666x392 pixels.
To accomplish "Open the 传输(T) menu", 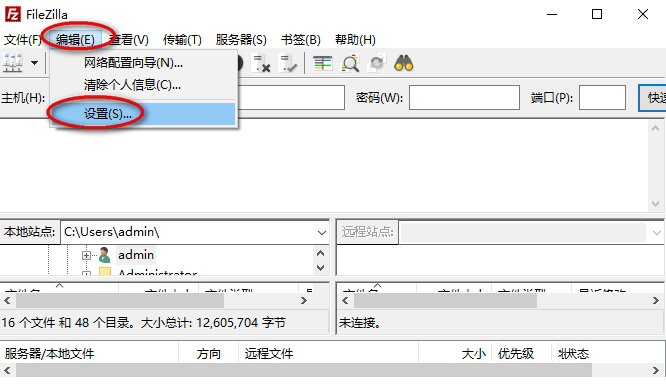I will pyautogui.click(x=182, y=40).
